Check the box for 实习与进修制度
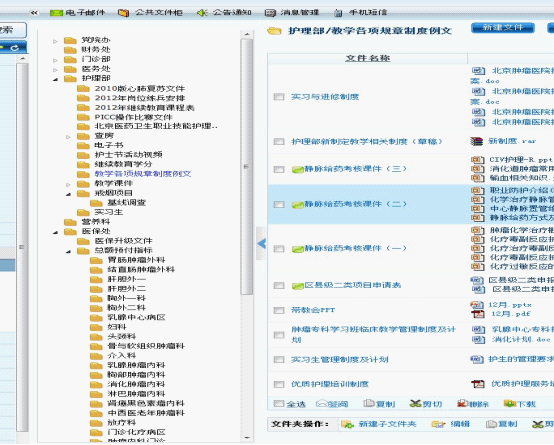 279,96
